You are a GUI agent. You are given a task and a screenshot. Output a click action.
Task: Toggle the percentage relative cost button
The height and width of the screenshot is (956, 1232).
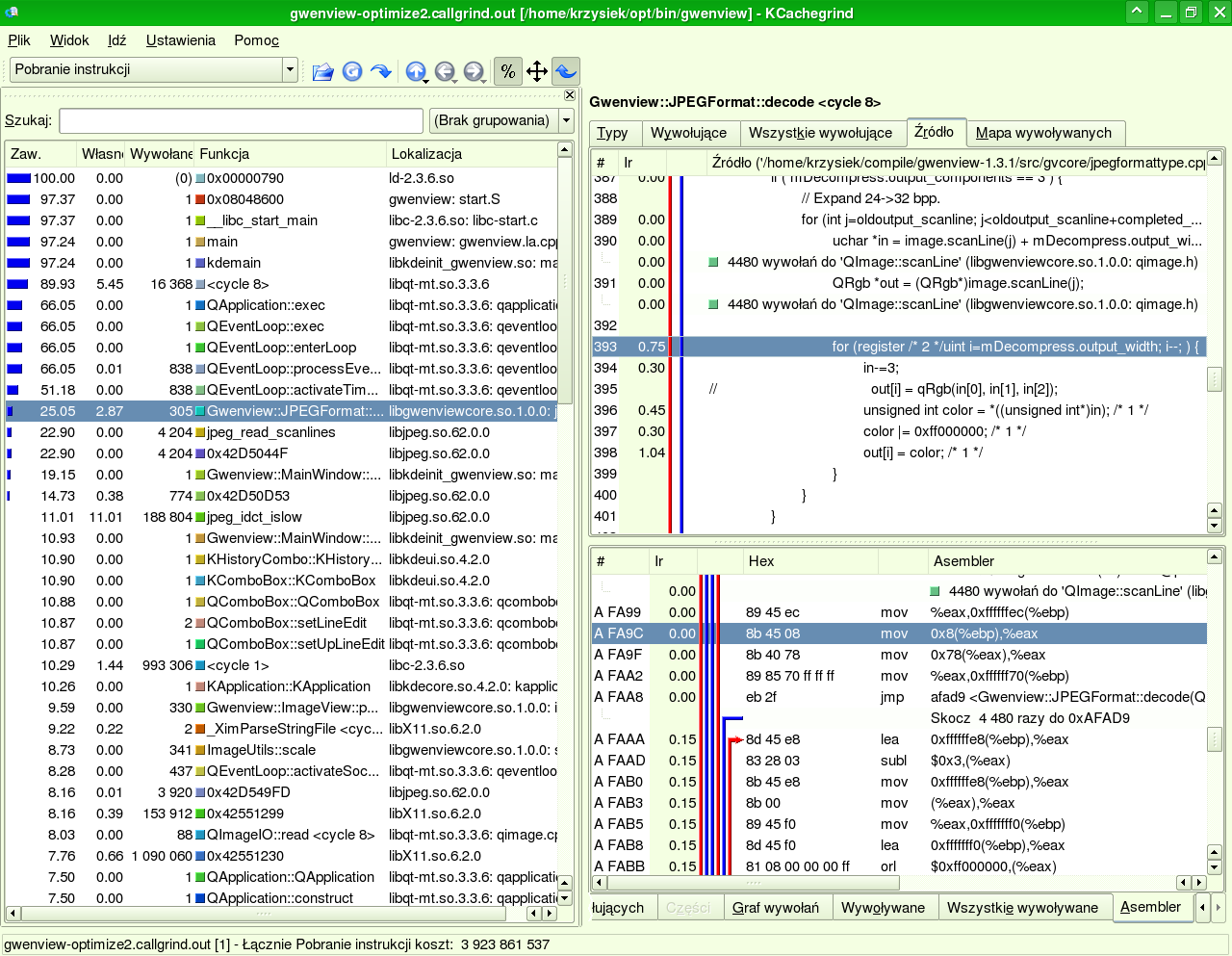(508, 71)
